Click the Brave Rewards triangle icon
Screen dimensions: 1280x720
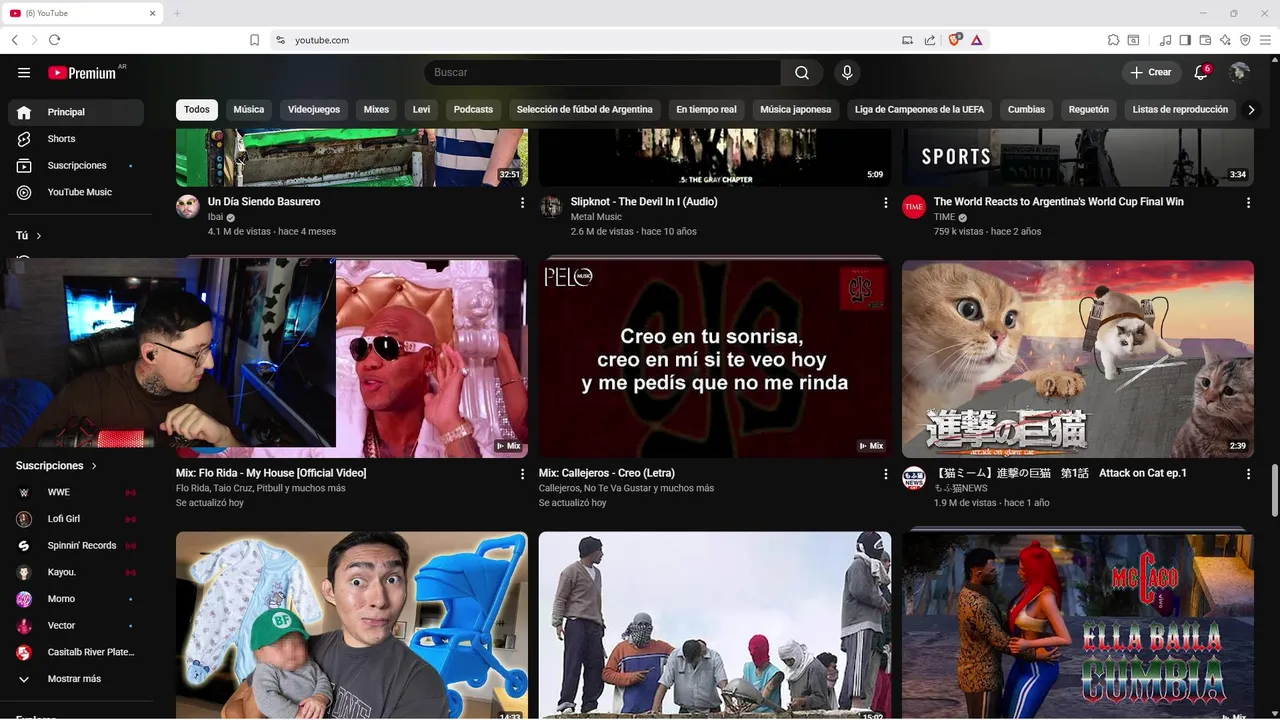tap(977, 40)
